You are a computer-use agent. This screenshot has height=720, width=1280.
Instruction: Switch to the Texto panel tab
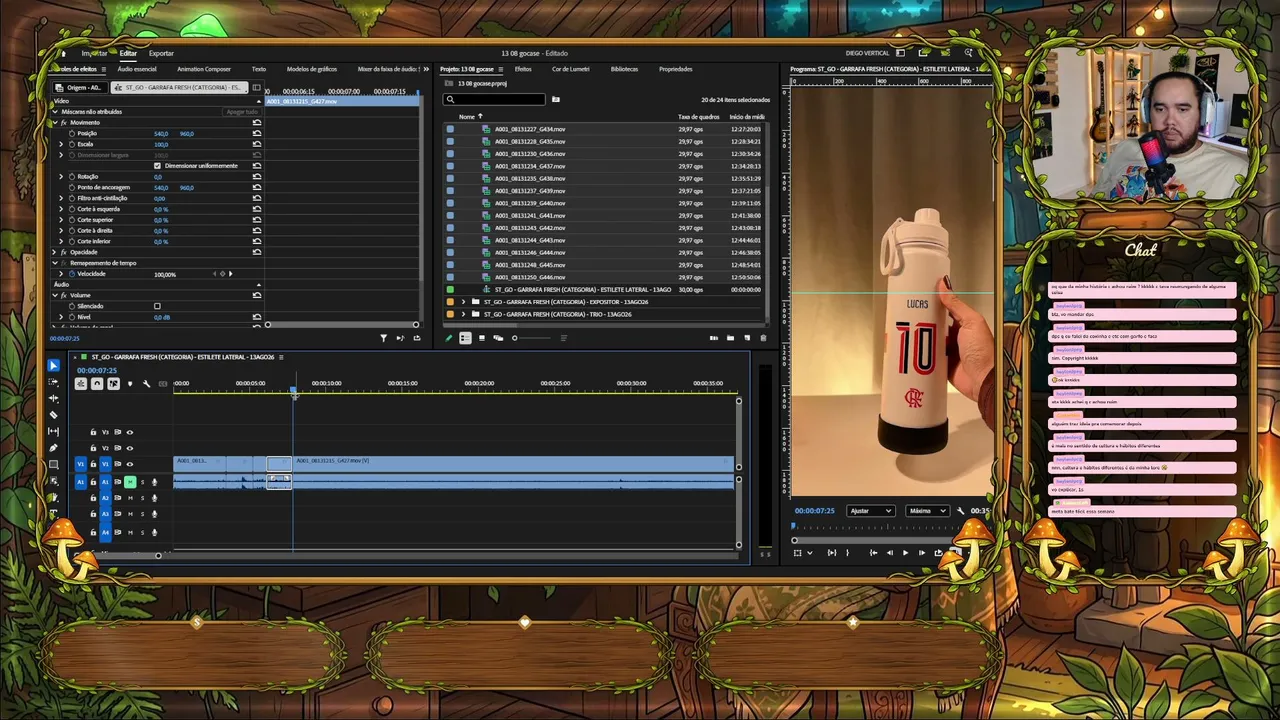[x=259, y=69]
